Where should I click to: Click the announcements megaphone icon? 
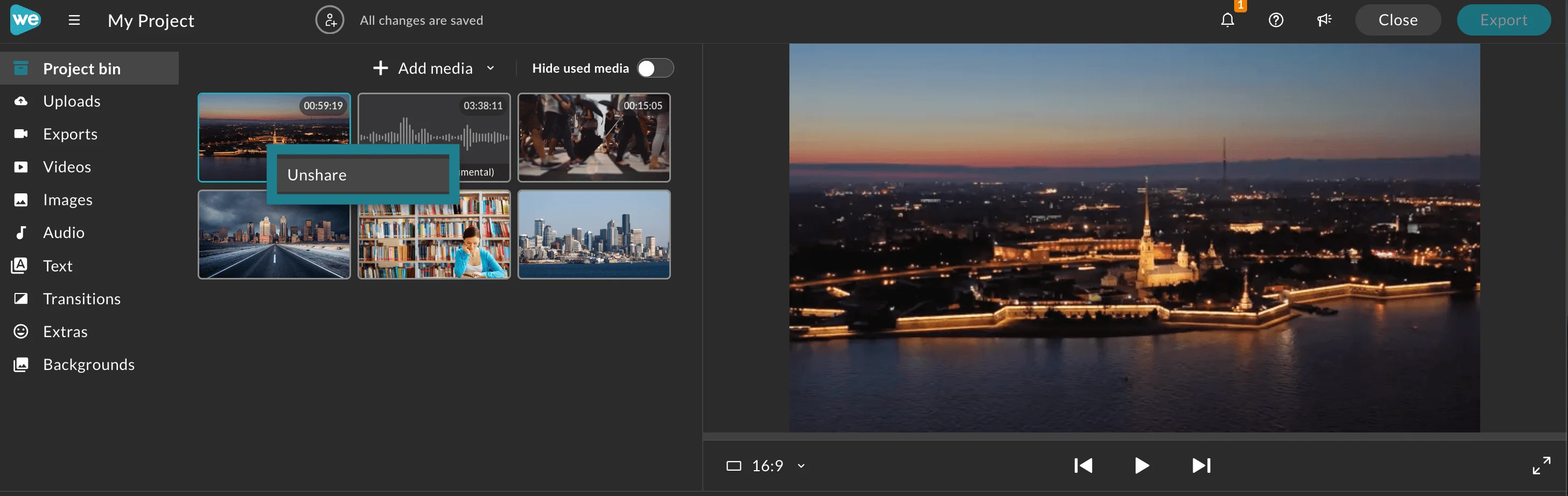pyautogui.click(x=1324, y=20)
